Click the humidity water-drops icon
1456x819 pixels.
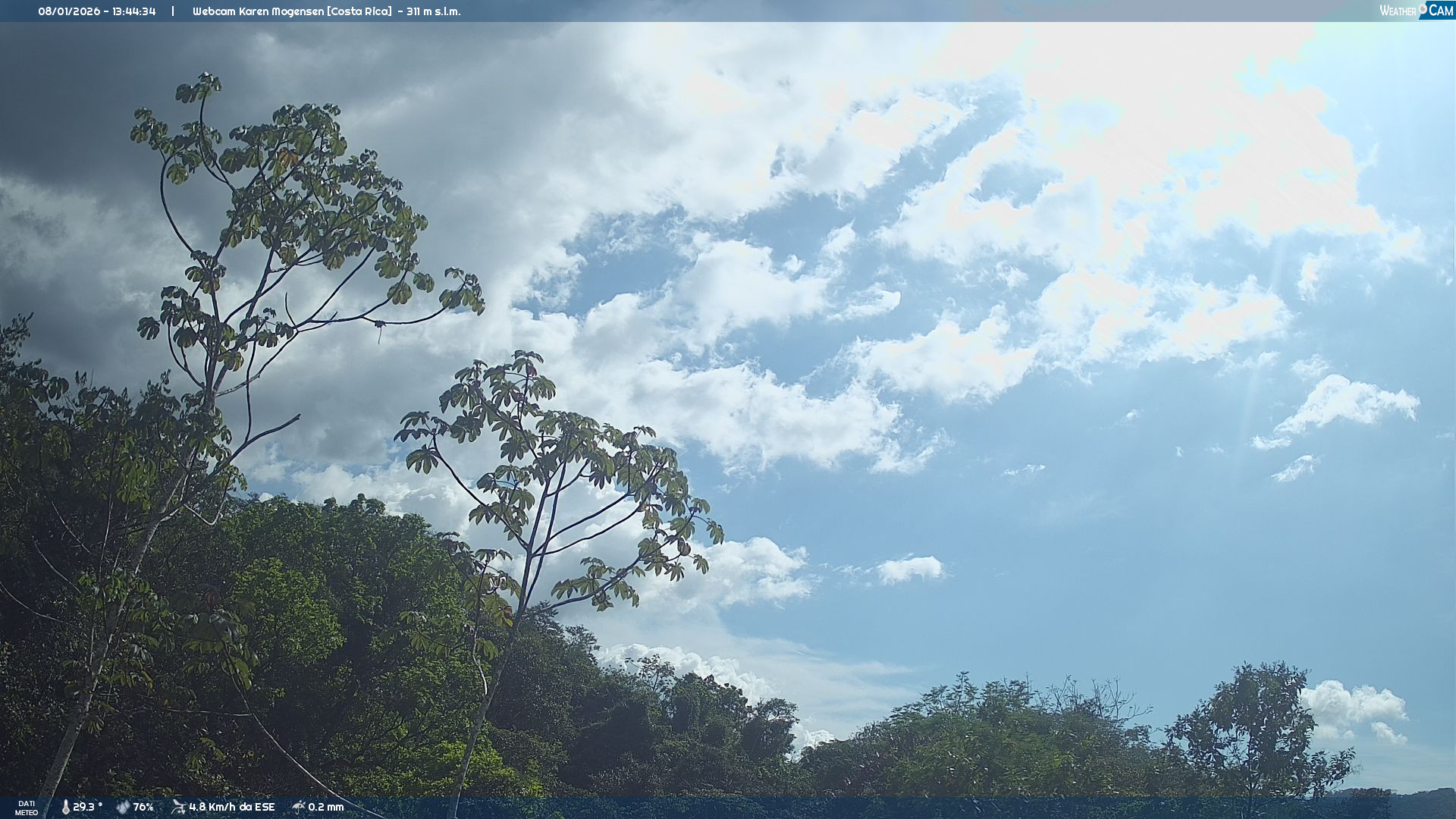click(x=123, y=807)
